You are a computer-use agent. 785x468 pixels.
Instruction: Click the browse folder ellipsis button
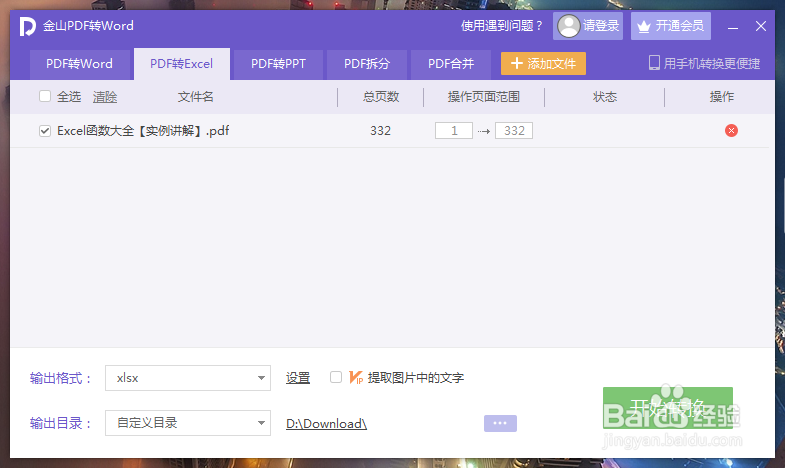[x=500, y=423]
